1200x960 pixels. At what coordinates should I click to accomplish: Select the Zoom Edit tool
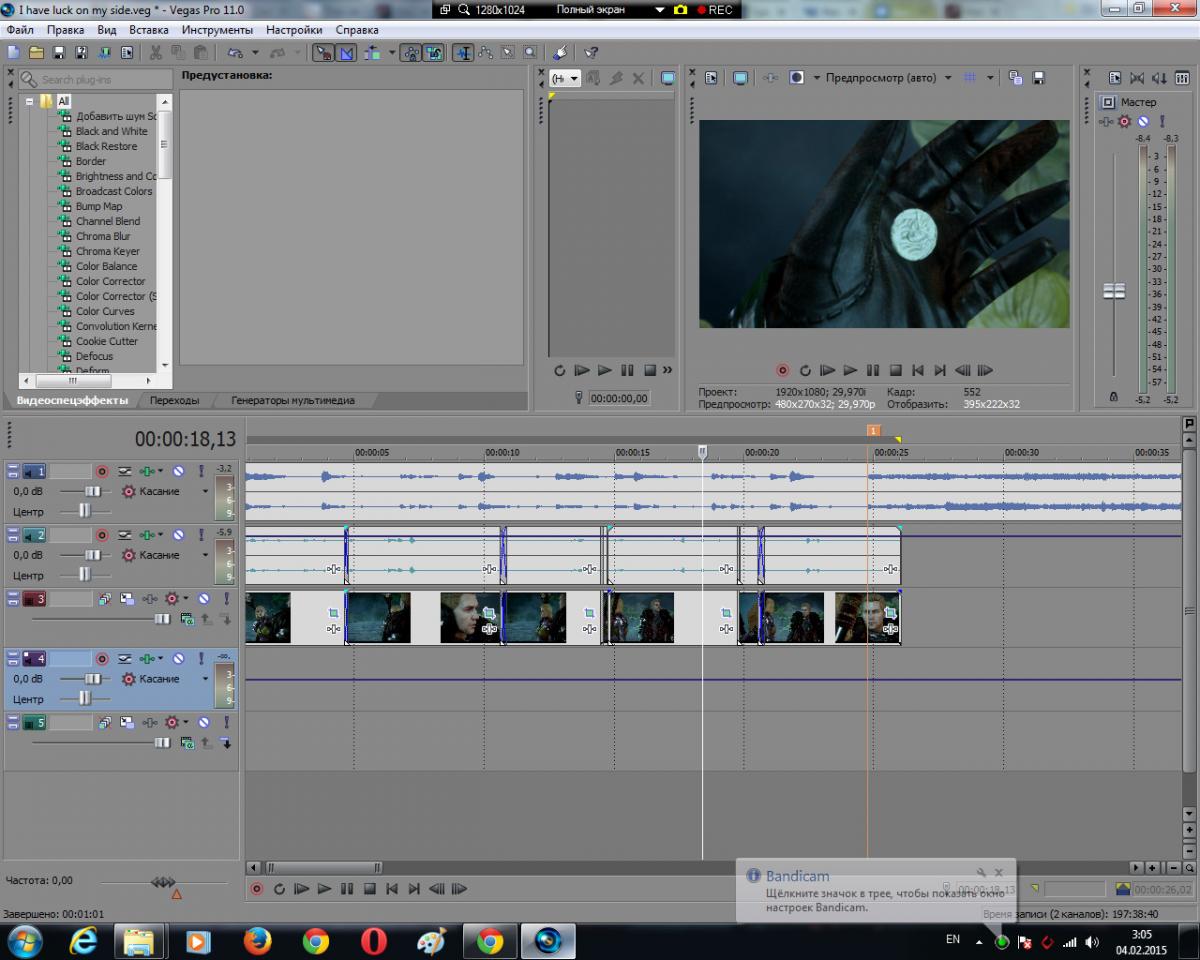point(529,52)
